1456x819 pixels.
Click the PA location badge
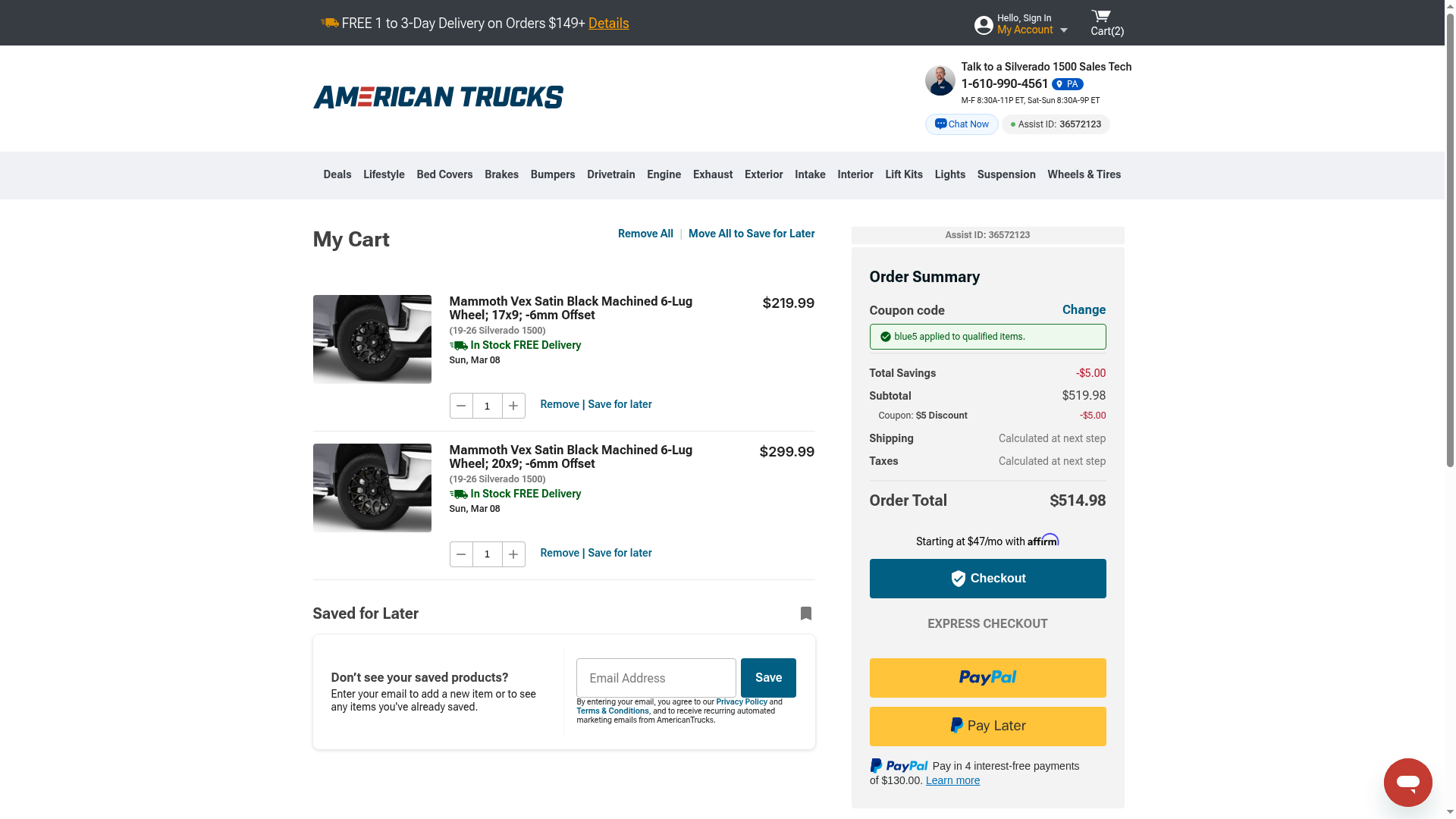click(x=1067, y=84)
